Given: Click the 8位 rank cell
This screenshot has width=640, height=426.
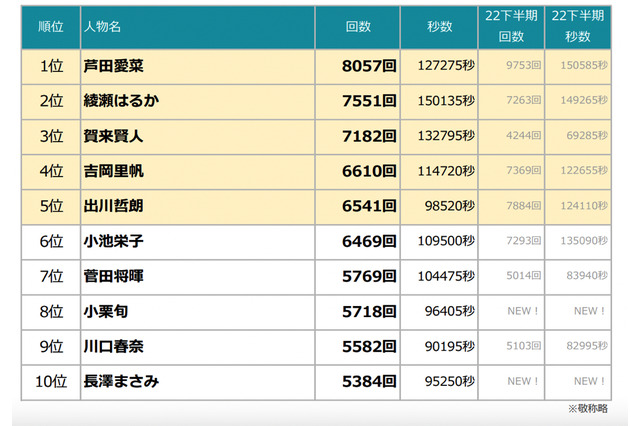Looking at the screenshot, I should coord(51,311).
